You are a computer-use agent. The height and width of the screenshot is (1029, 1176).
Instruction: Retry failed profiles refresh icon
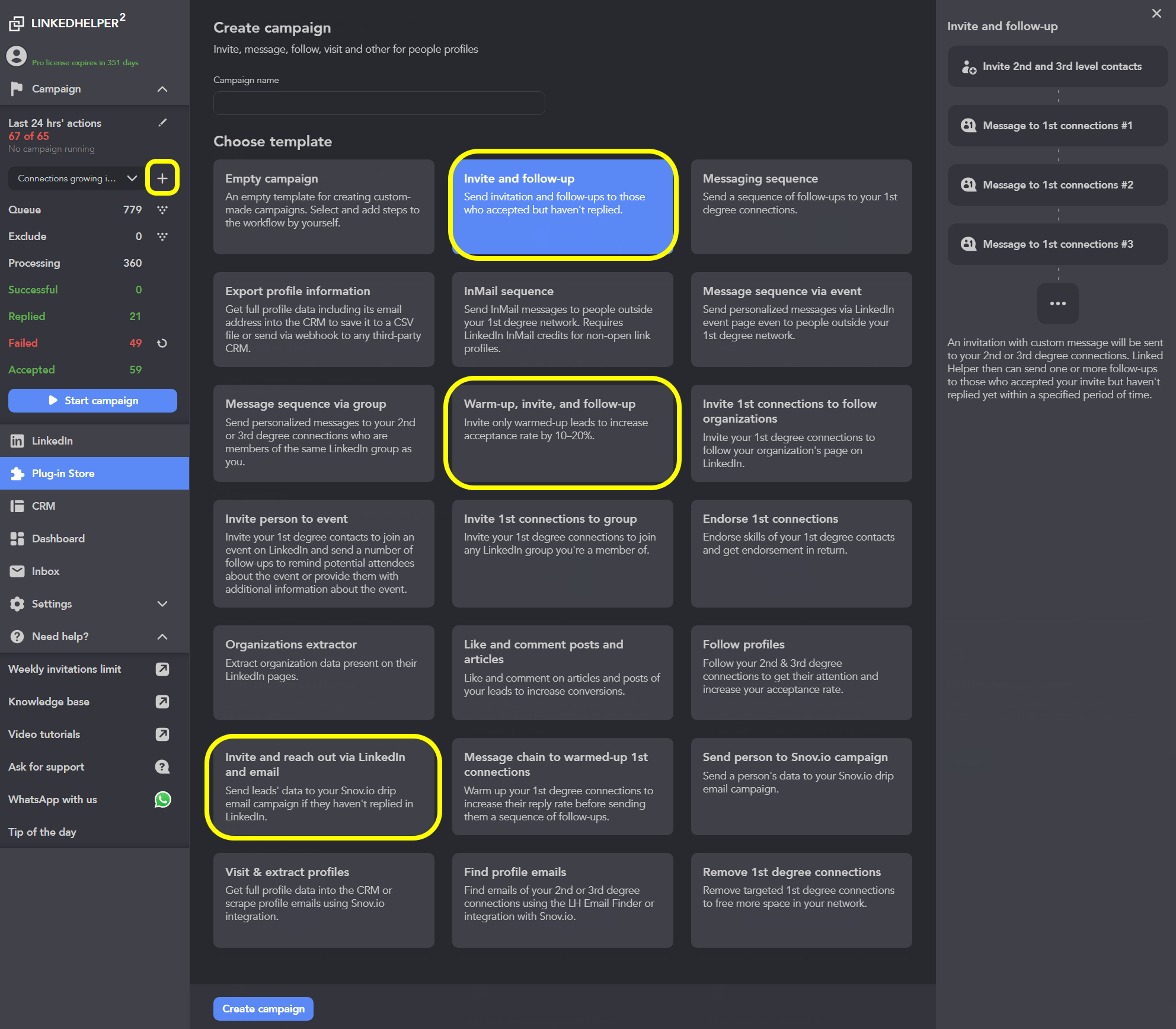point(162,343)
